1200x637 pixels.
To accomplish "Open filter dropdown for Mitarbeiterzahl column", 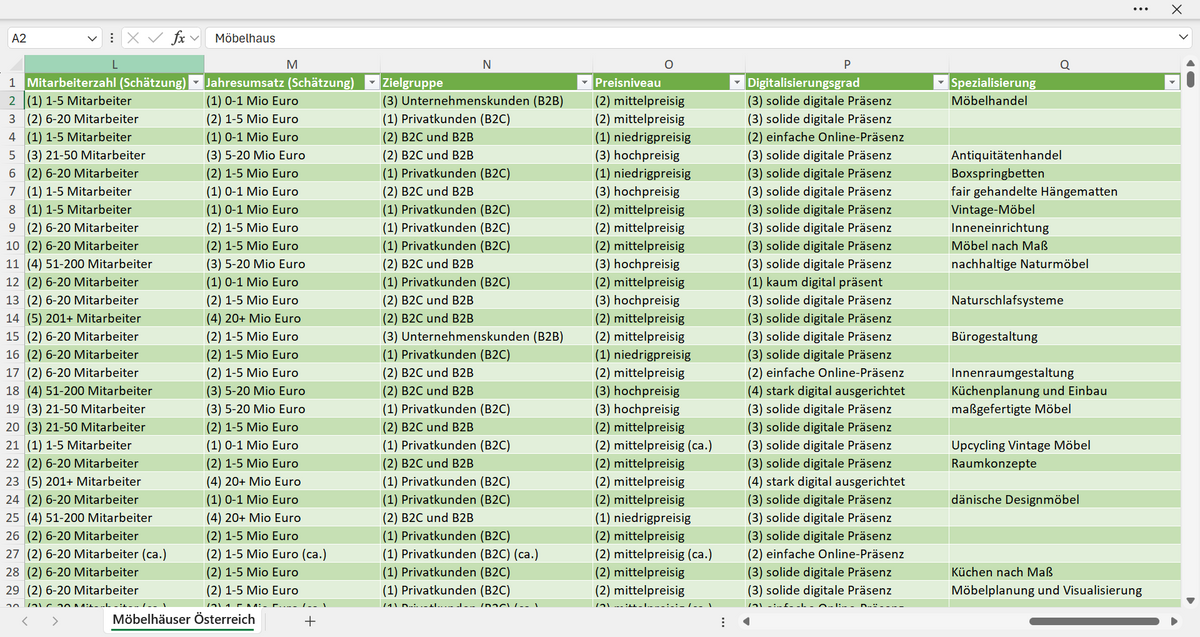I will pyautogui.click(x=196, y=82).
